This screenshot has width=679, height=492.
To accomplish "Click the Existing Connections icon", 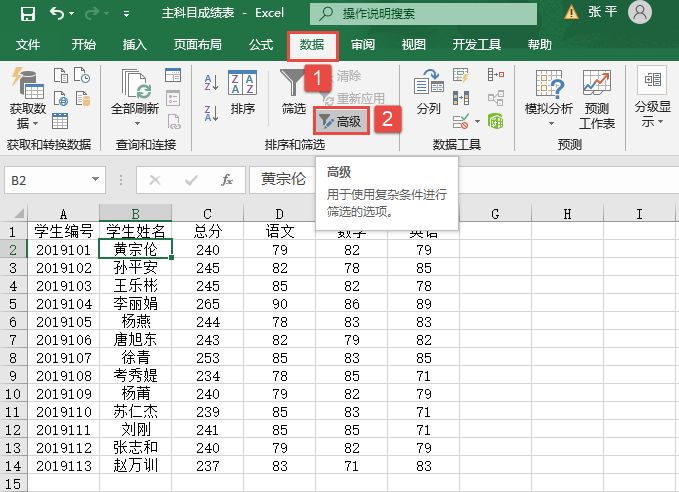I will [82, 98].
